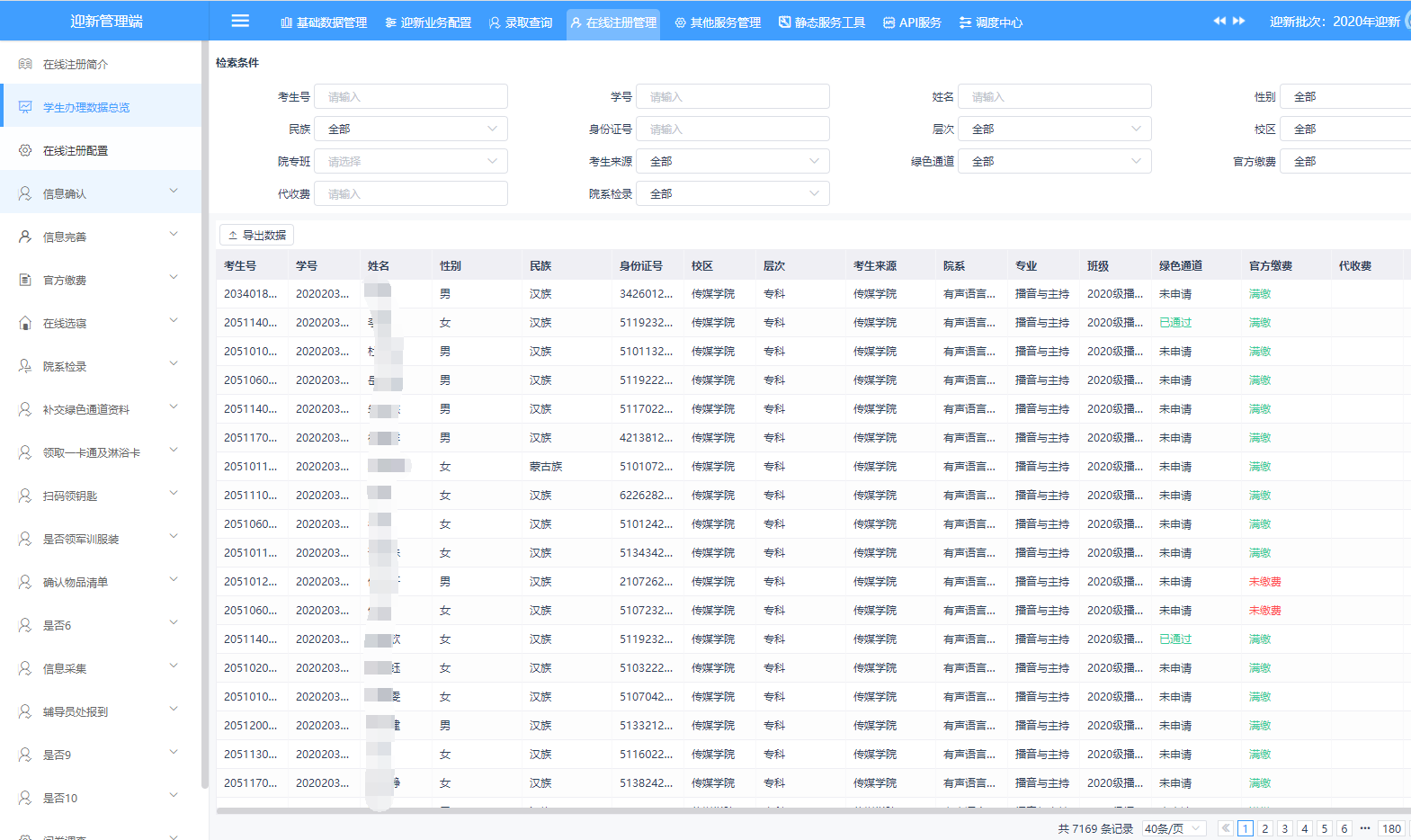Click the 官方缴费 sidebar icon
This screenshot has height=840, width=1411.
(x=25, y=280)
